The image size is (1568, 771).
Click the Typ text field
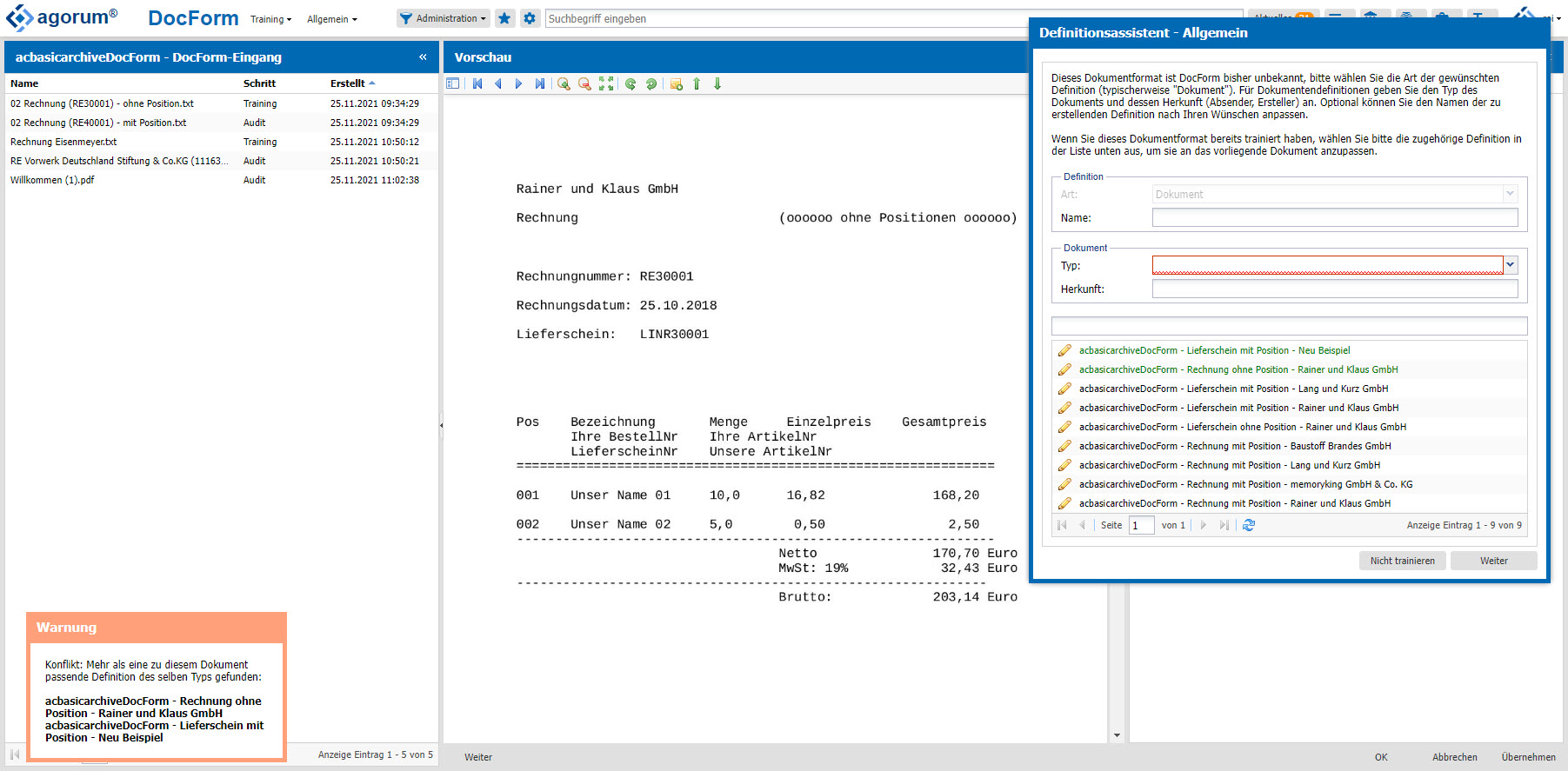pos(1328,265)
